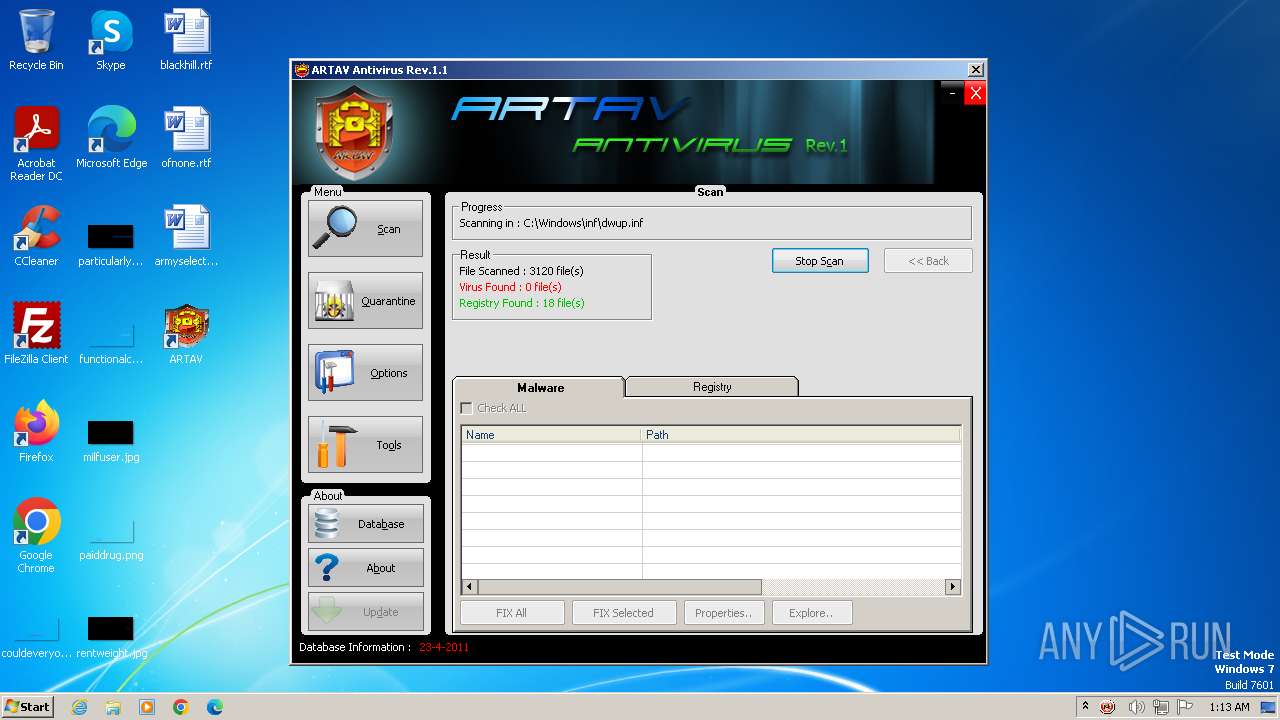Select the armyselect rtf file icon
Viewport: 1280px width, 720px height.
[x=186, y=236]
